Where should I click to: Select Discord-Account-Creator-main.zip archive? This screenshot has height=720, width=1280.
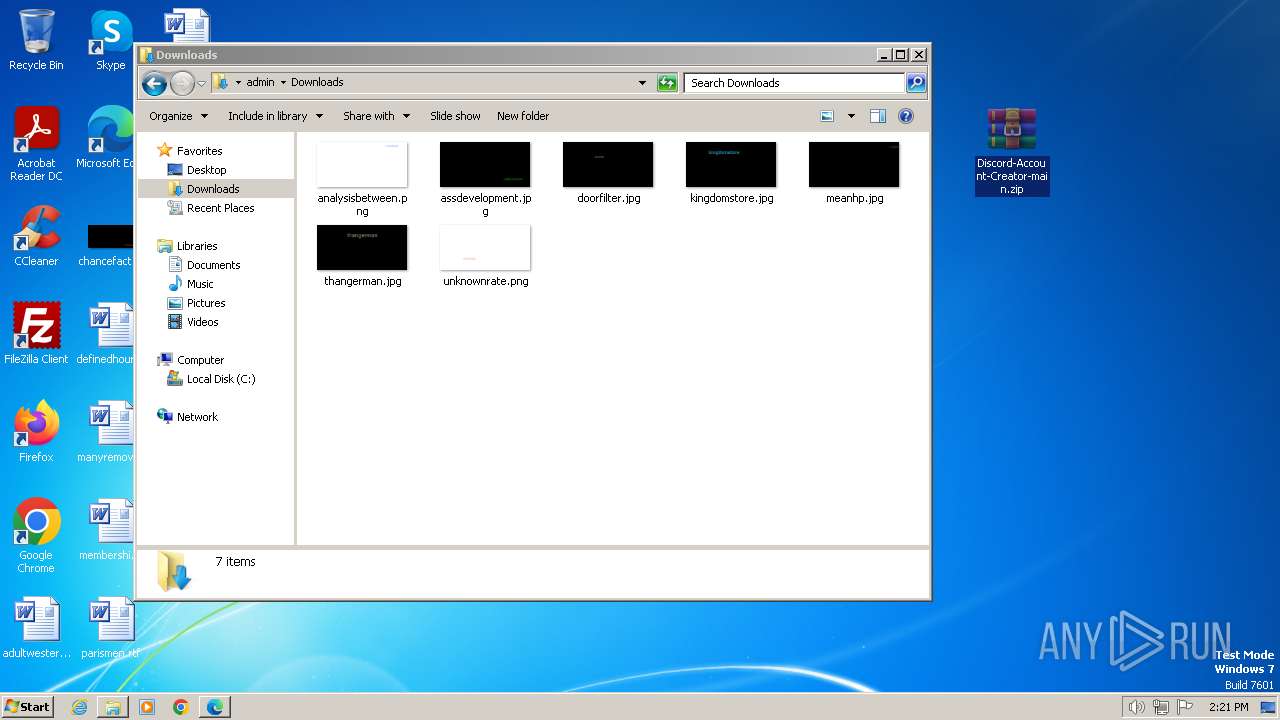[x=1012, y=152]
